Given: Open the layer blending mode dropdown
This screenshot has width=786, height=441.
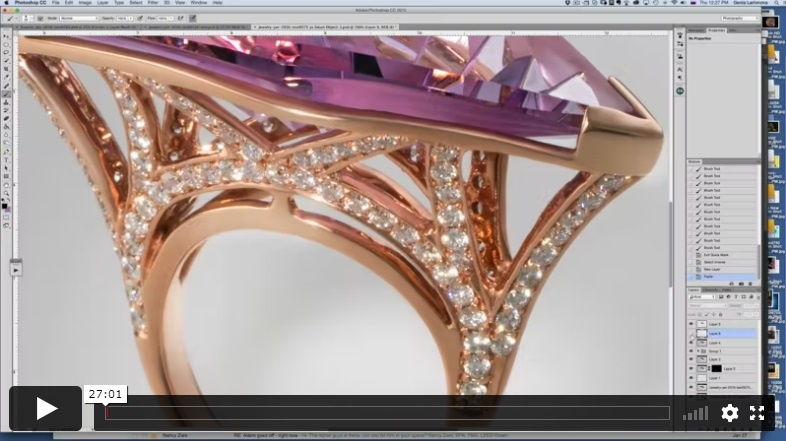Looking at the screenshot, I should tap(707, 305).
